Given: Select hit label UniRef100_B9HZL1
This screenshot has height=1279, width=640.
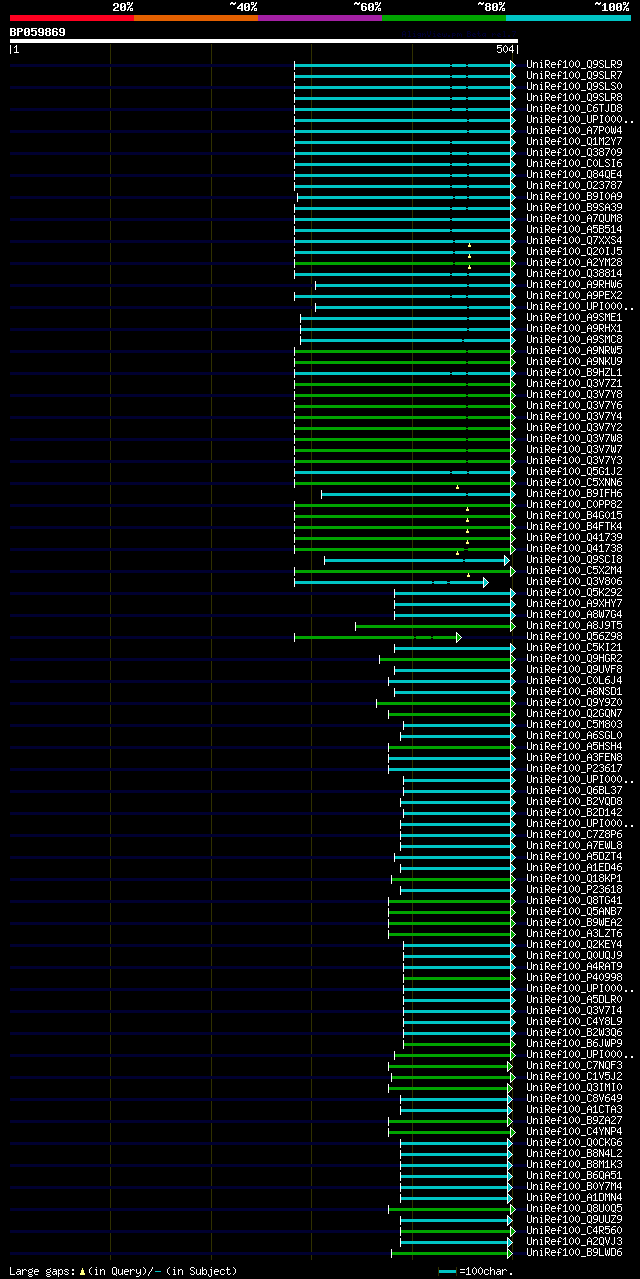Looking at the screenshot, I should pyautogui.click(x=574, y=372).
